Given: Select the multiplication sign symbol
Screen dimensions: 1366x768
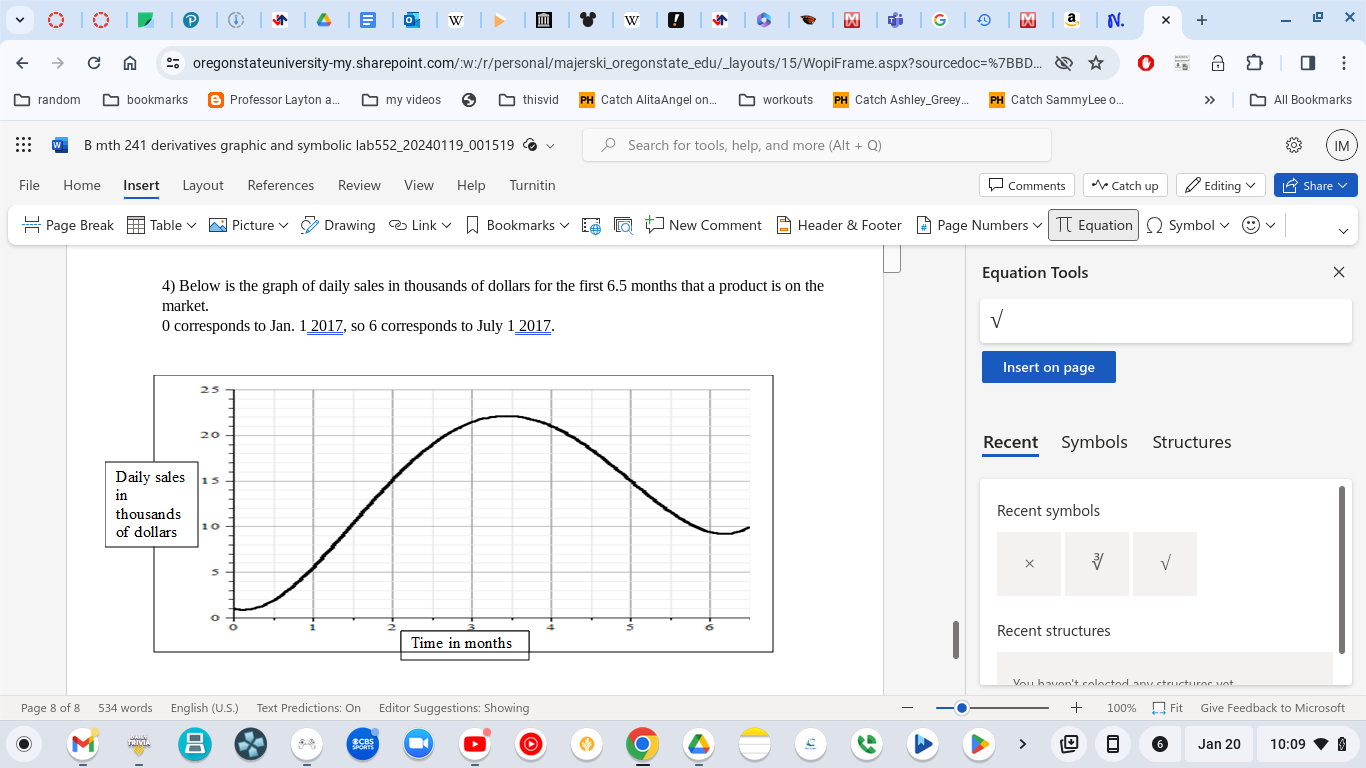Looking at the screenshot, I should pos(1029,564).
